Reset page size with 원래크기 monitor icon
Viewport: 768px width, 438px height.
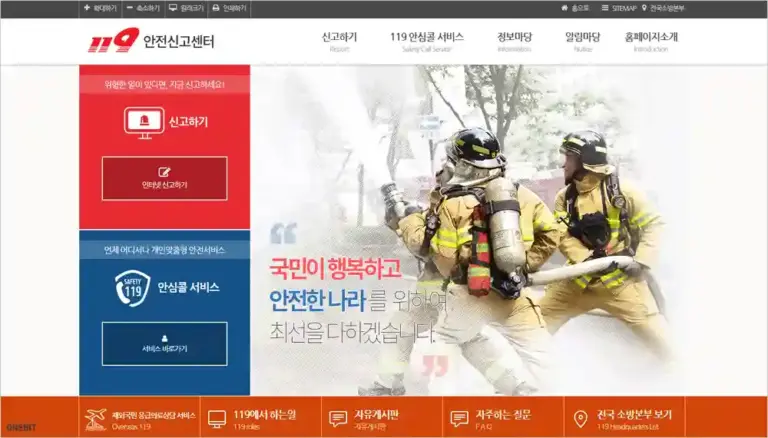tap(186, 8)
